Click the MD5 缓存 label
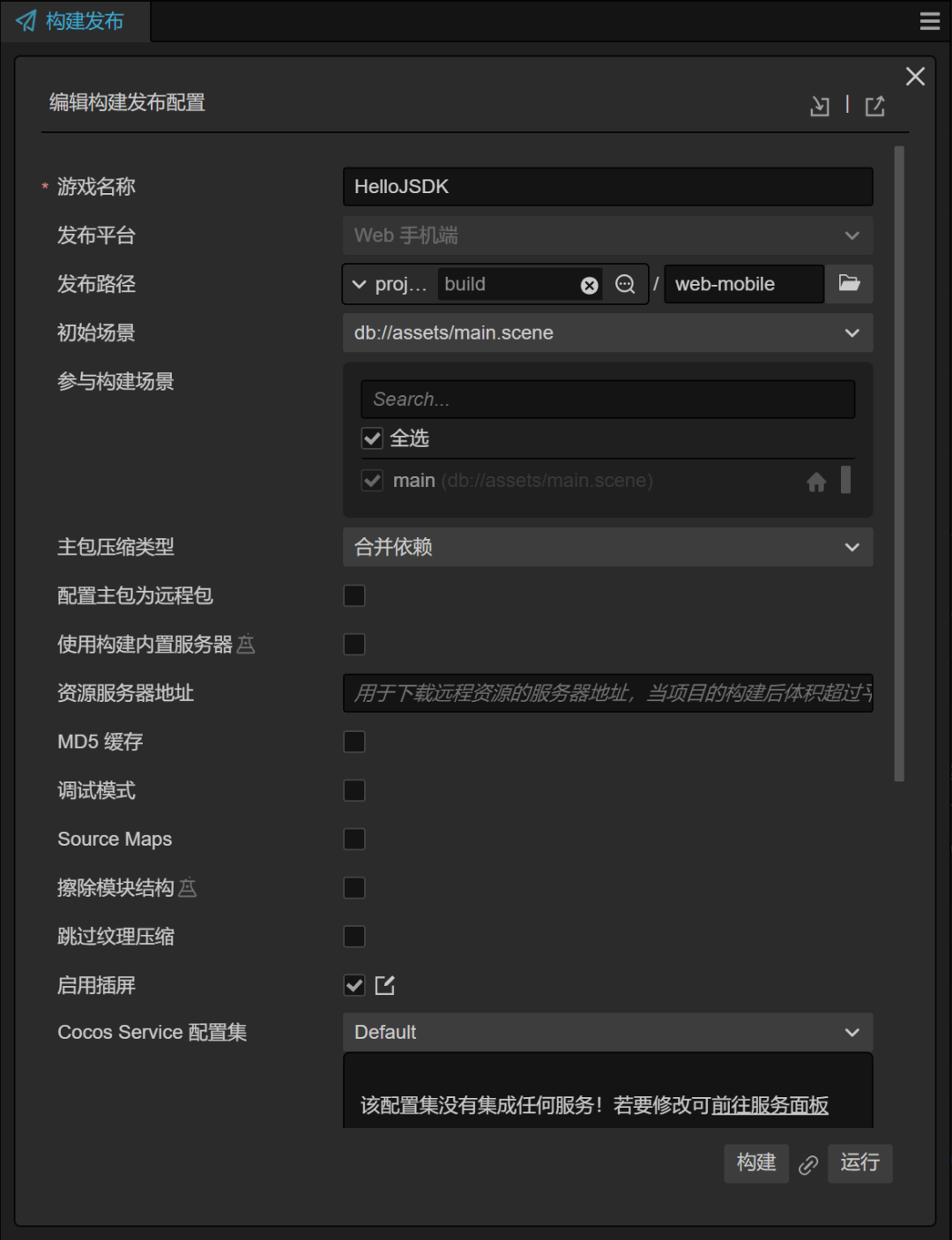 click(100, 742)
